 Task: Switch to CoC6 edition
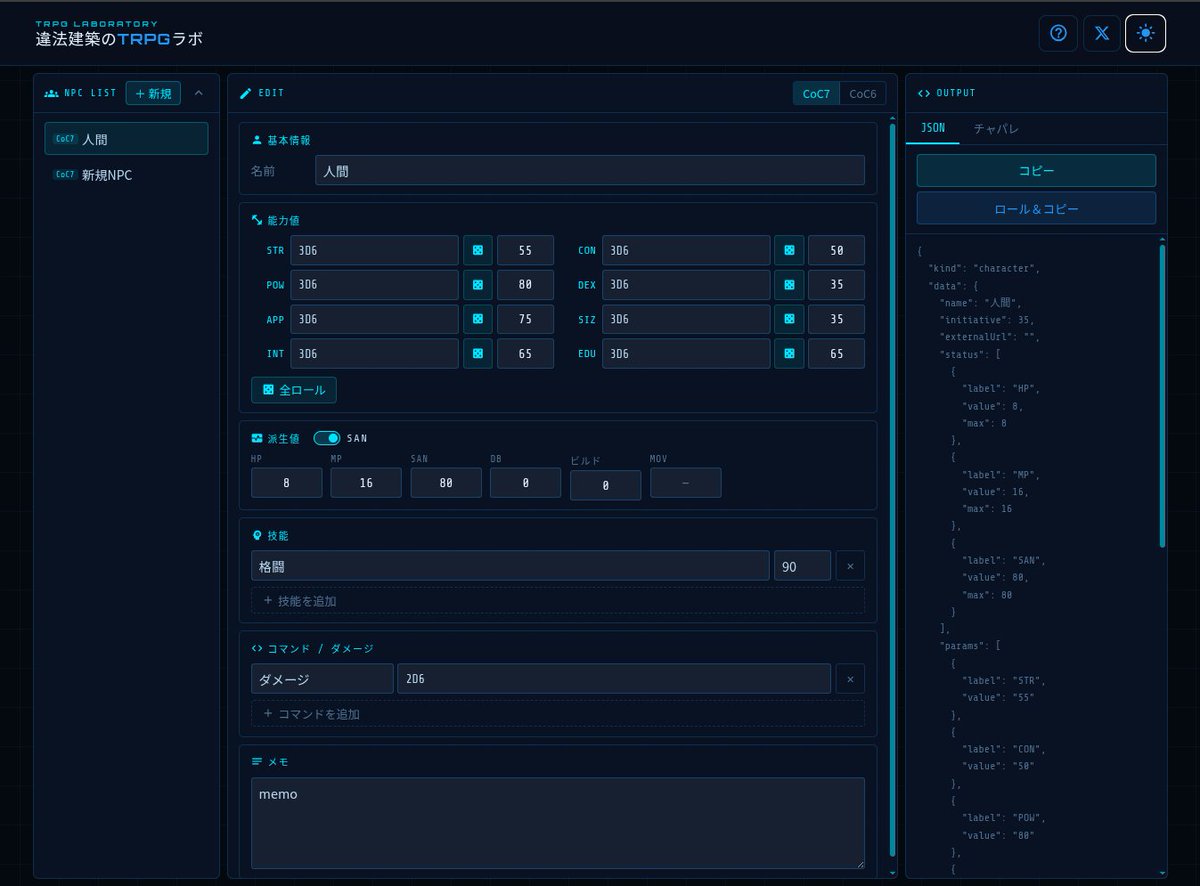click(862, 94)
